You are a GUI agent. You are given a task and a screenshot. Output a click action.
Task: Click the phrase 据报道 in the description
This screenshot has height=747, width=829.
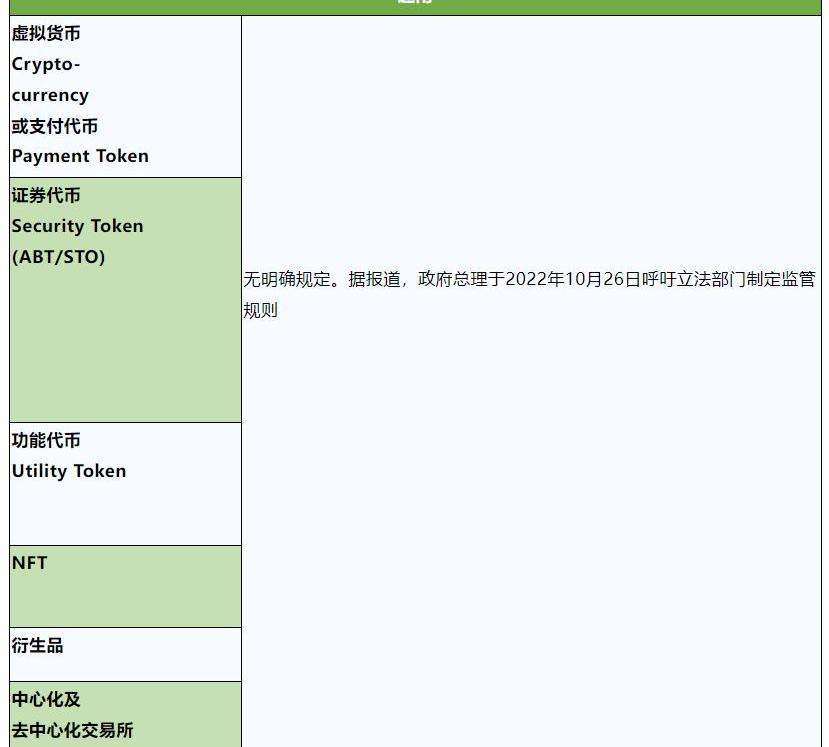click(374, 280)
